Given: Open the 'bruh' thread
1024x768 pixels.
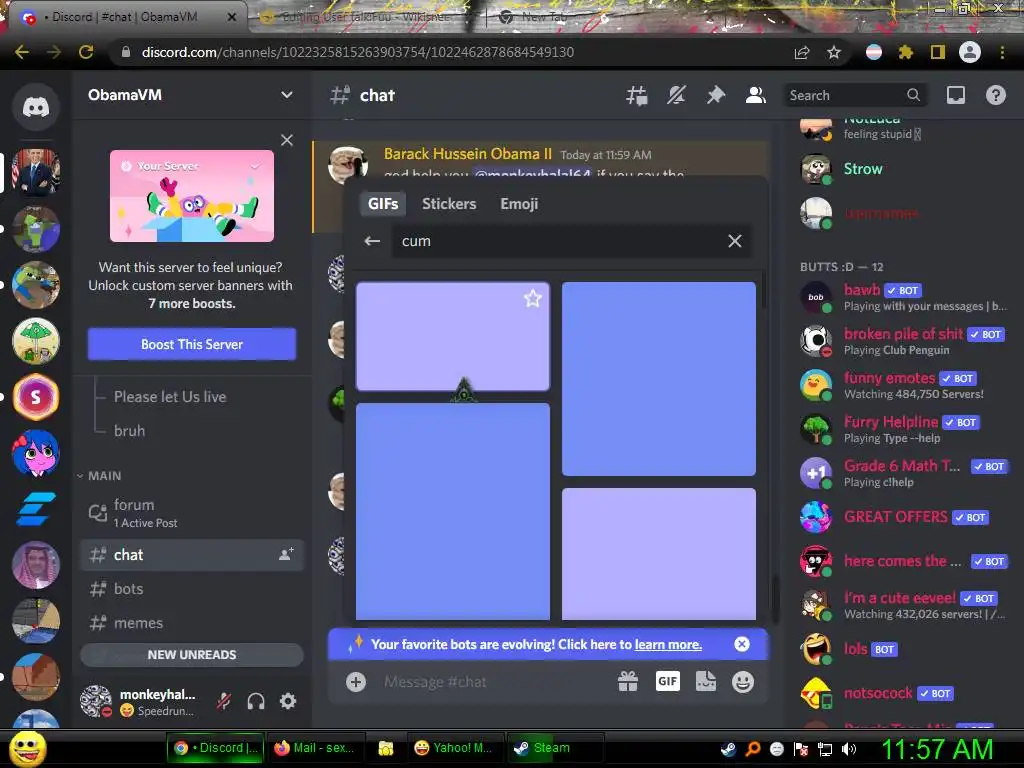Looking at the screenshot, I should click(x=129, y=430).
